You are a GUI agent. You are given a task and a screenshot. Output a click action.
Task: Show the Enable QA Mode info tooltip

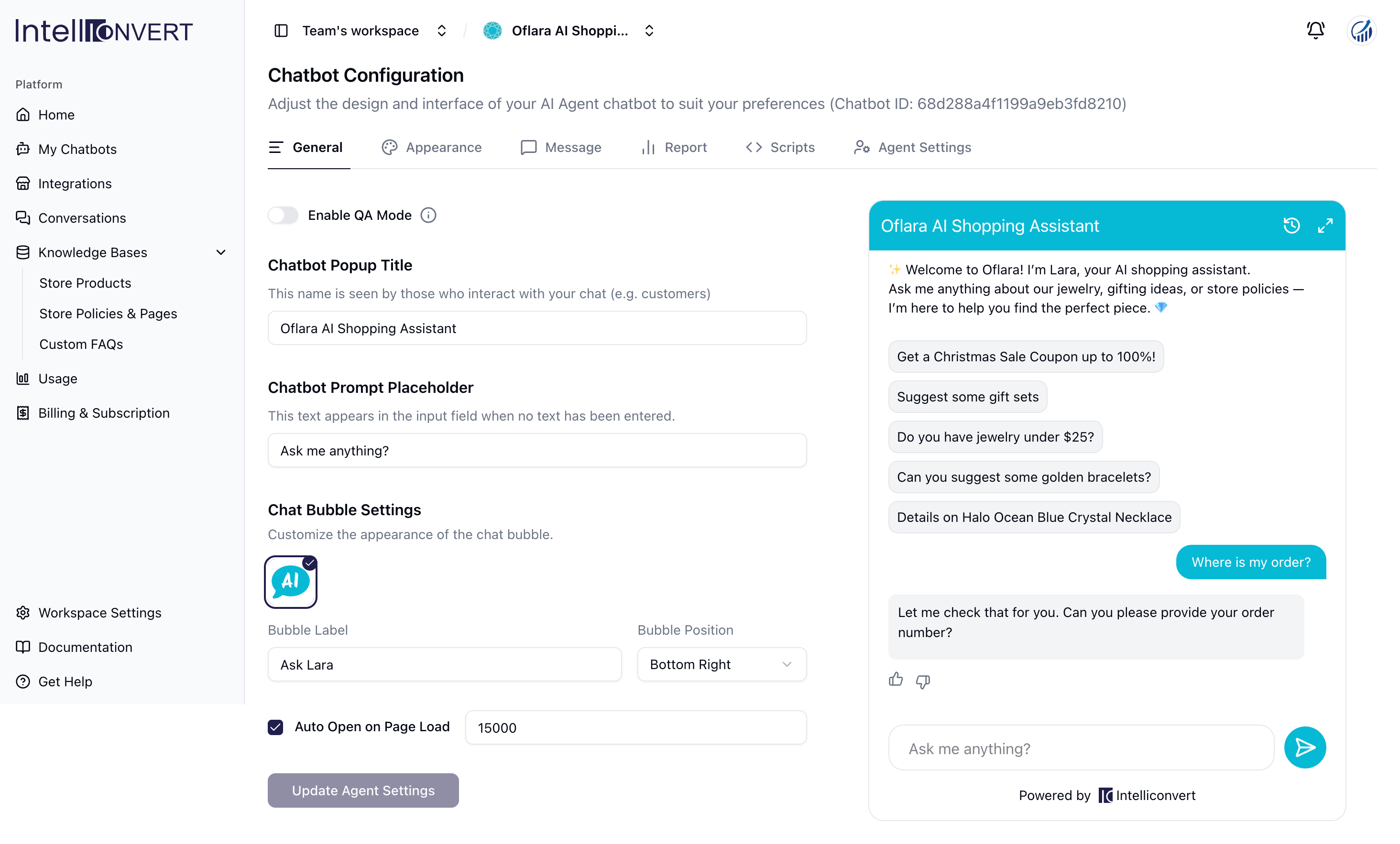[428, 215]
